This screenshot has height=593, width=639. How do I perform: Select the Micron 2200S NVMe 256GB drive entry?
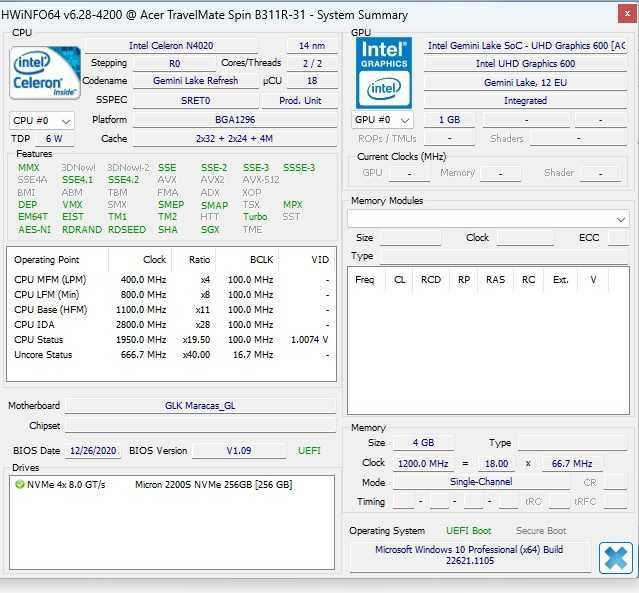[x=213, y=484]
